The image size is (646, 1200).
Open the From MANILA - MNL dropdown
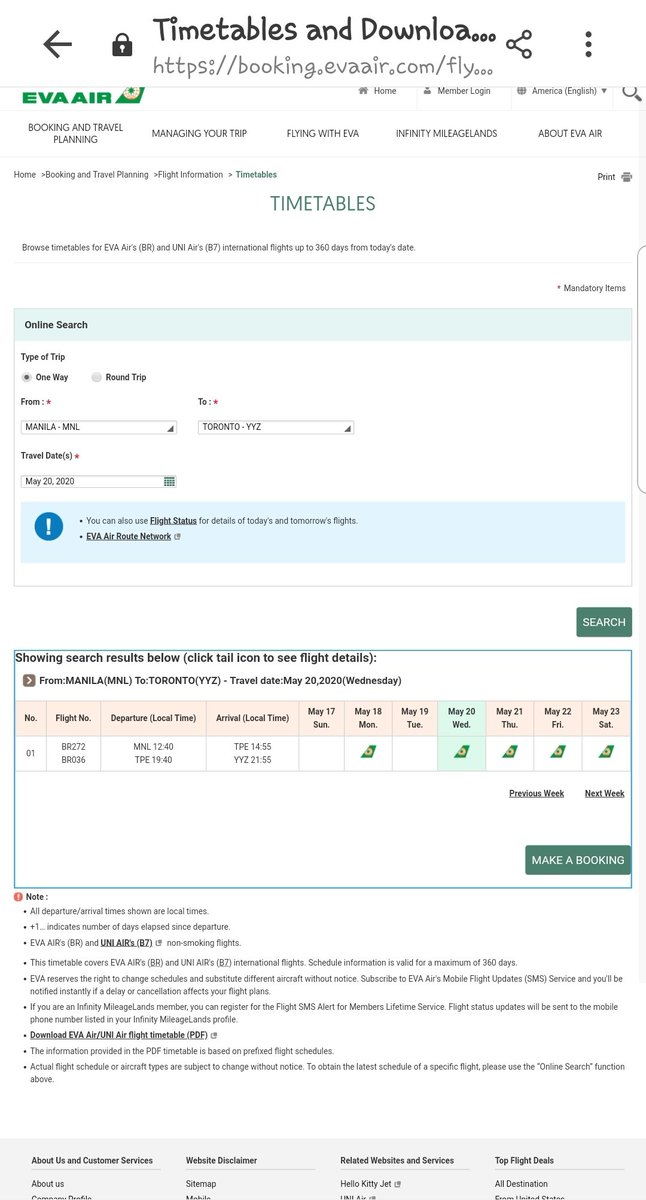pos(99,427)
